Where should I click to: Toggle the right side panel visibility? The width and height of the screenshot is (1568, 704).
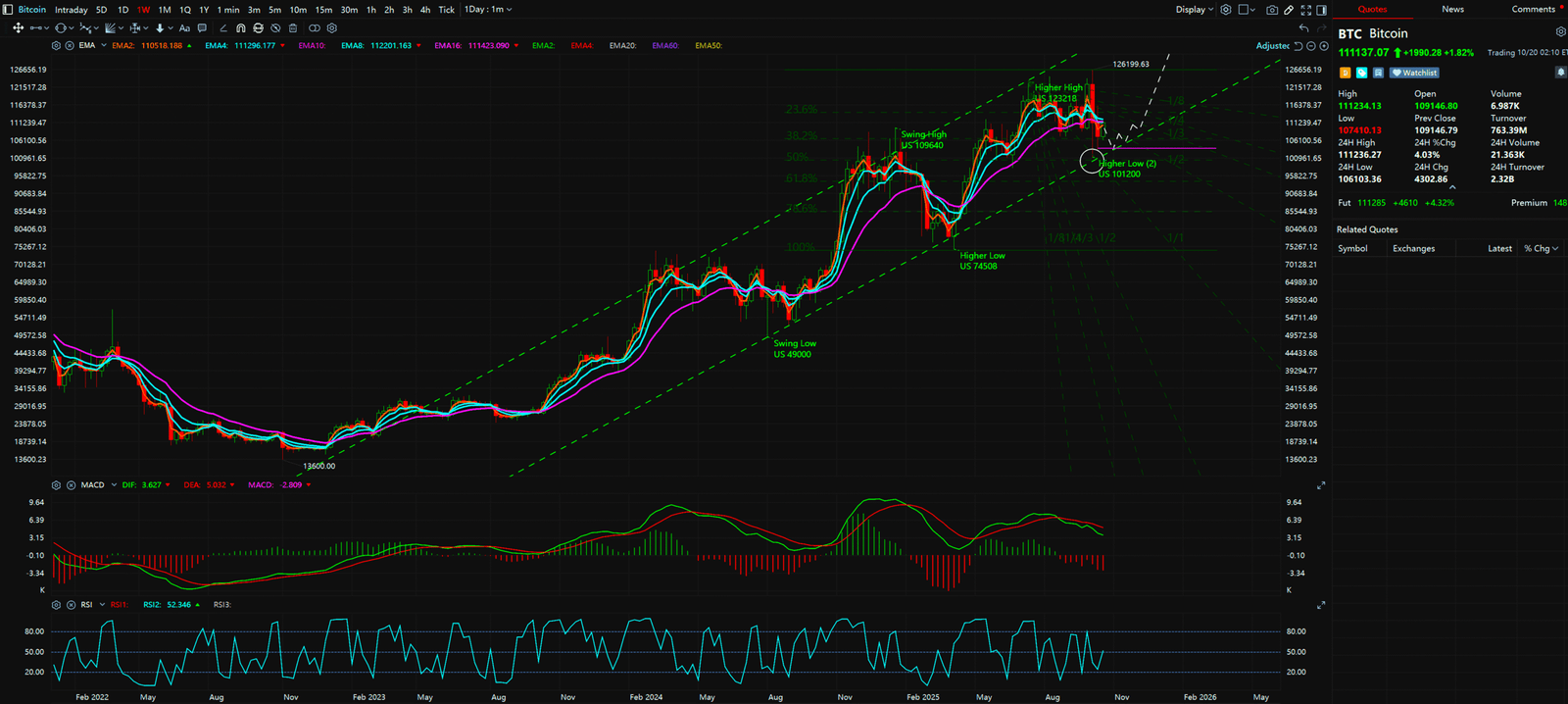click(1321, 10)
